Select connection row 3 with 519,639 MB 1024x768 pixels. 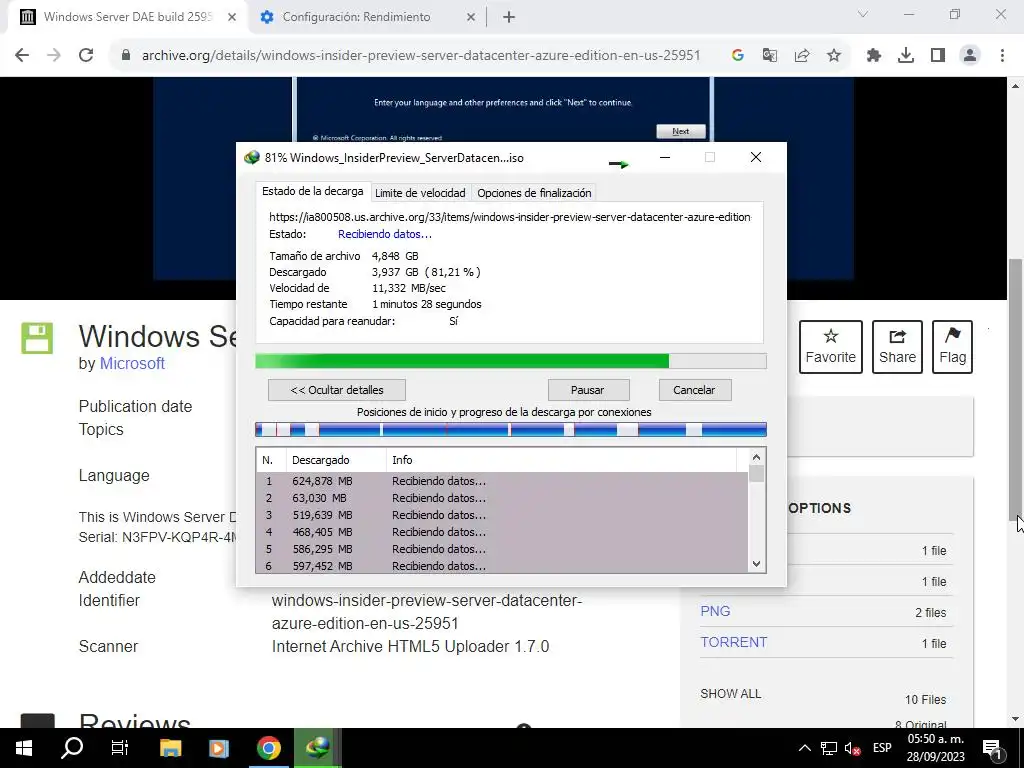point(502,515)
